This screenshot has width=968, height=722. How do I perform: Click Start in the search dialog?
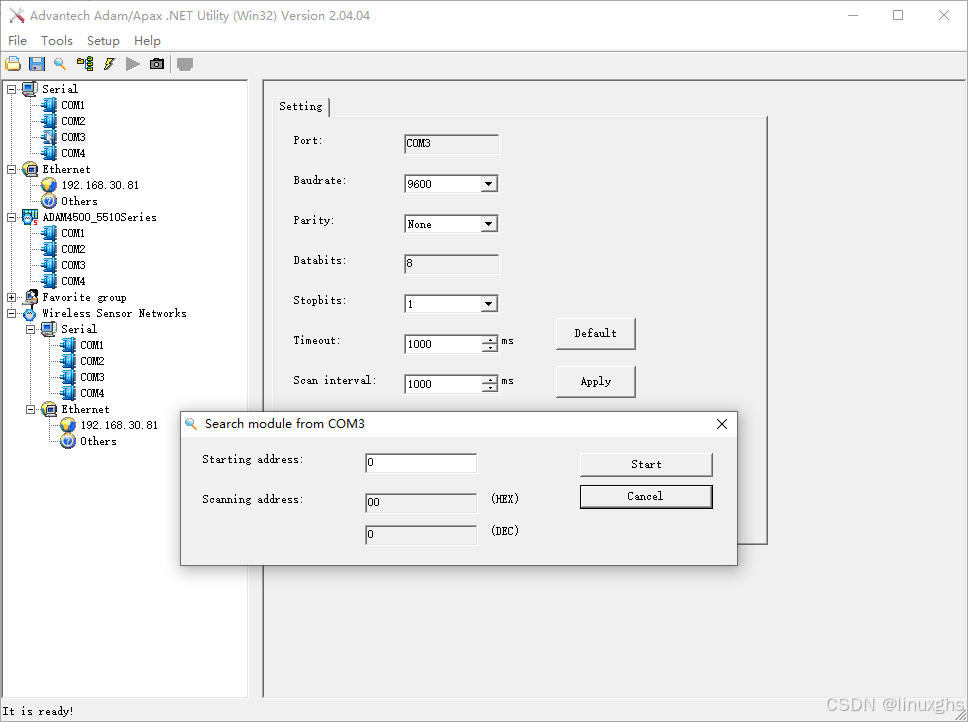[x=646, y=465]
